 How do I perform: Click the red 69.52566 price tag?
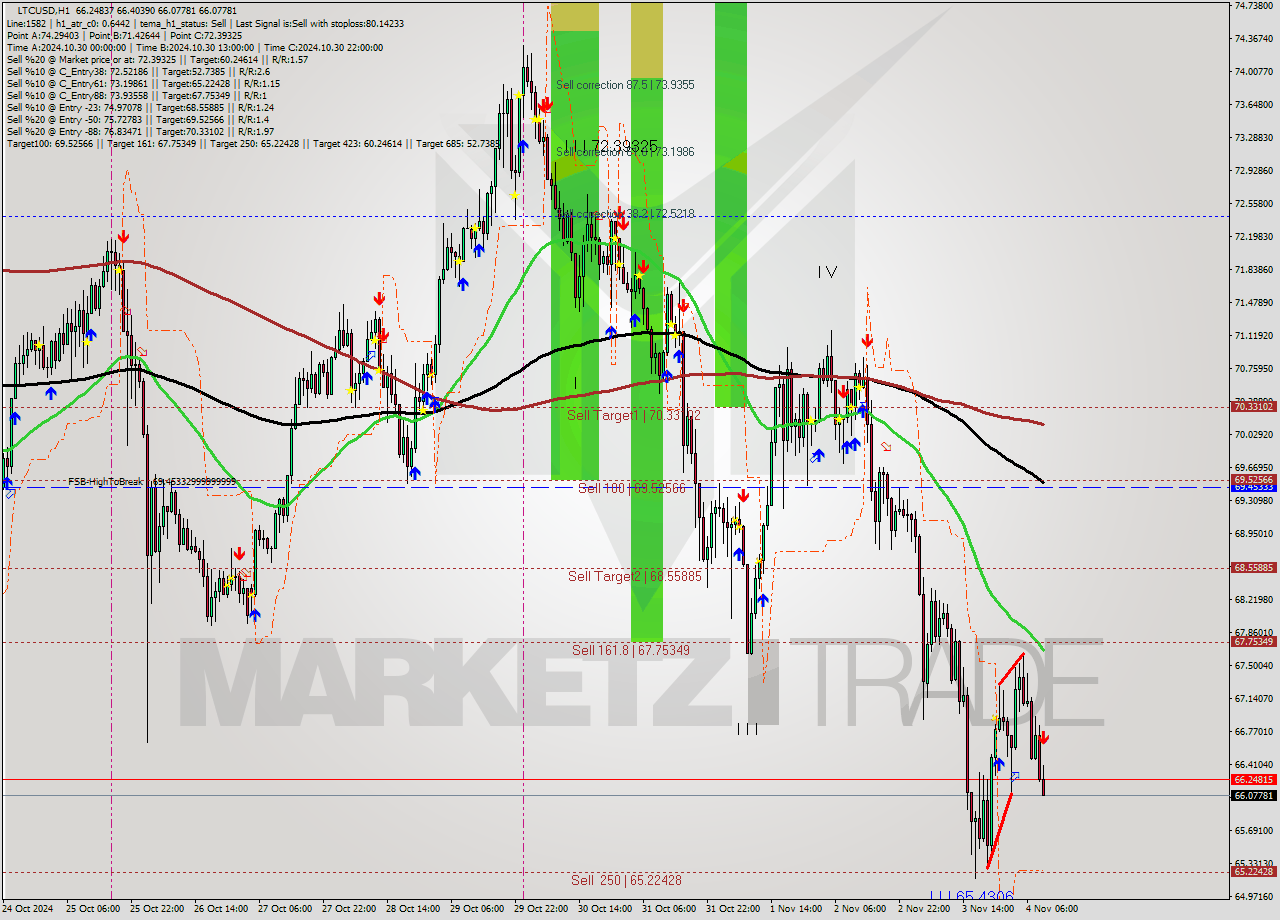pyautogui.click(x=1253, y=479)
